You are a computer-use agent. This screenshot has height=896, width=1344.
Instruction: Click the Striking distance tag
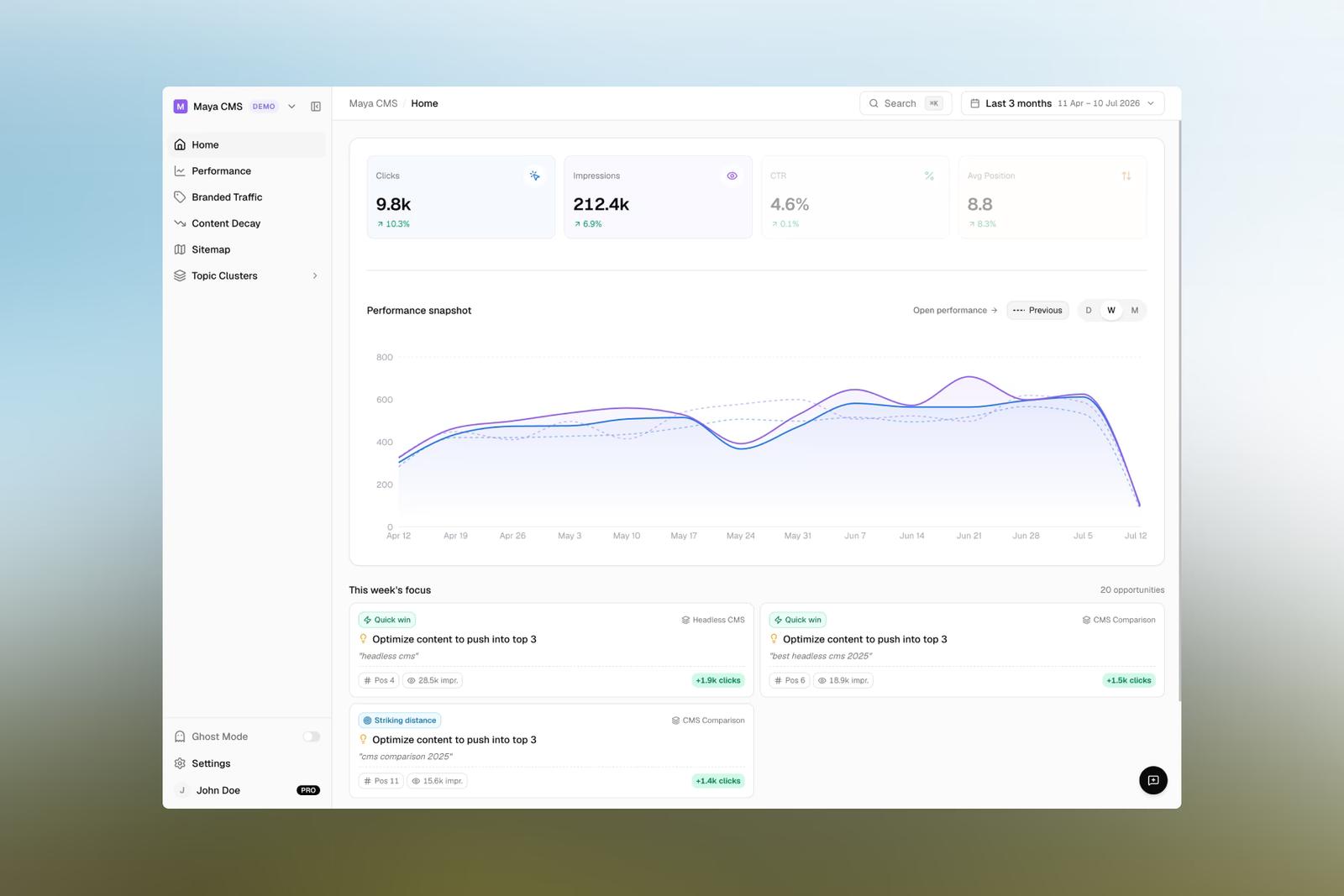click(400, 720)
